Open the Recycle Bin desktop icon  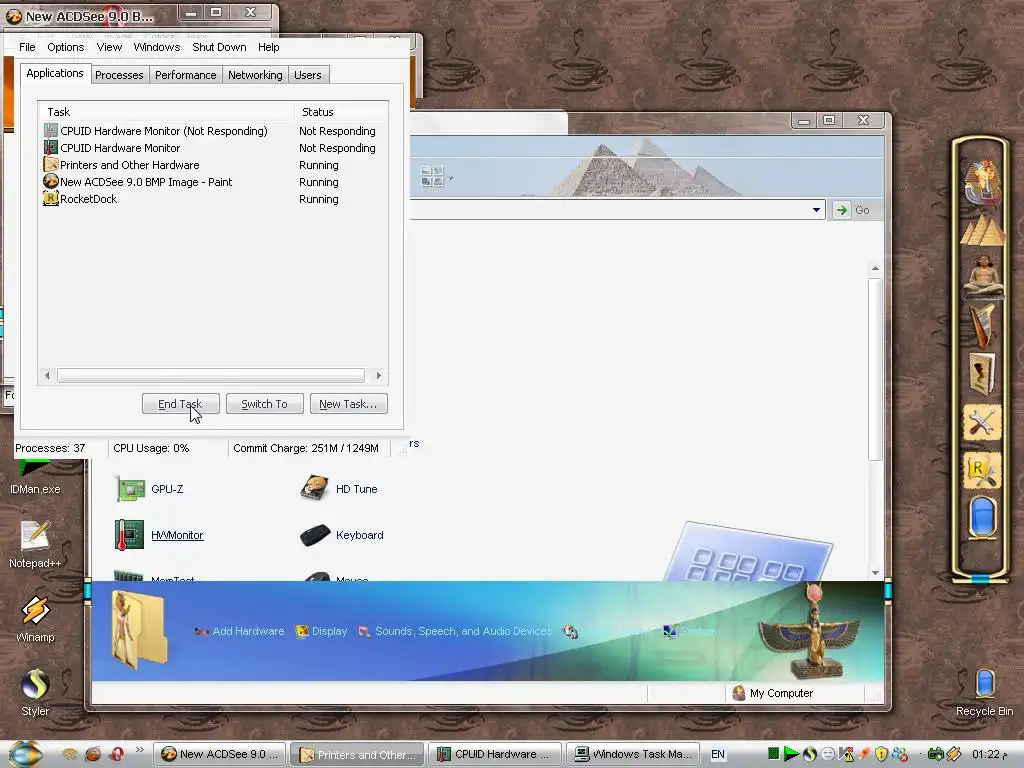pyautogui.click(x=984, y=692)
